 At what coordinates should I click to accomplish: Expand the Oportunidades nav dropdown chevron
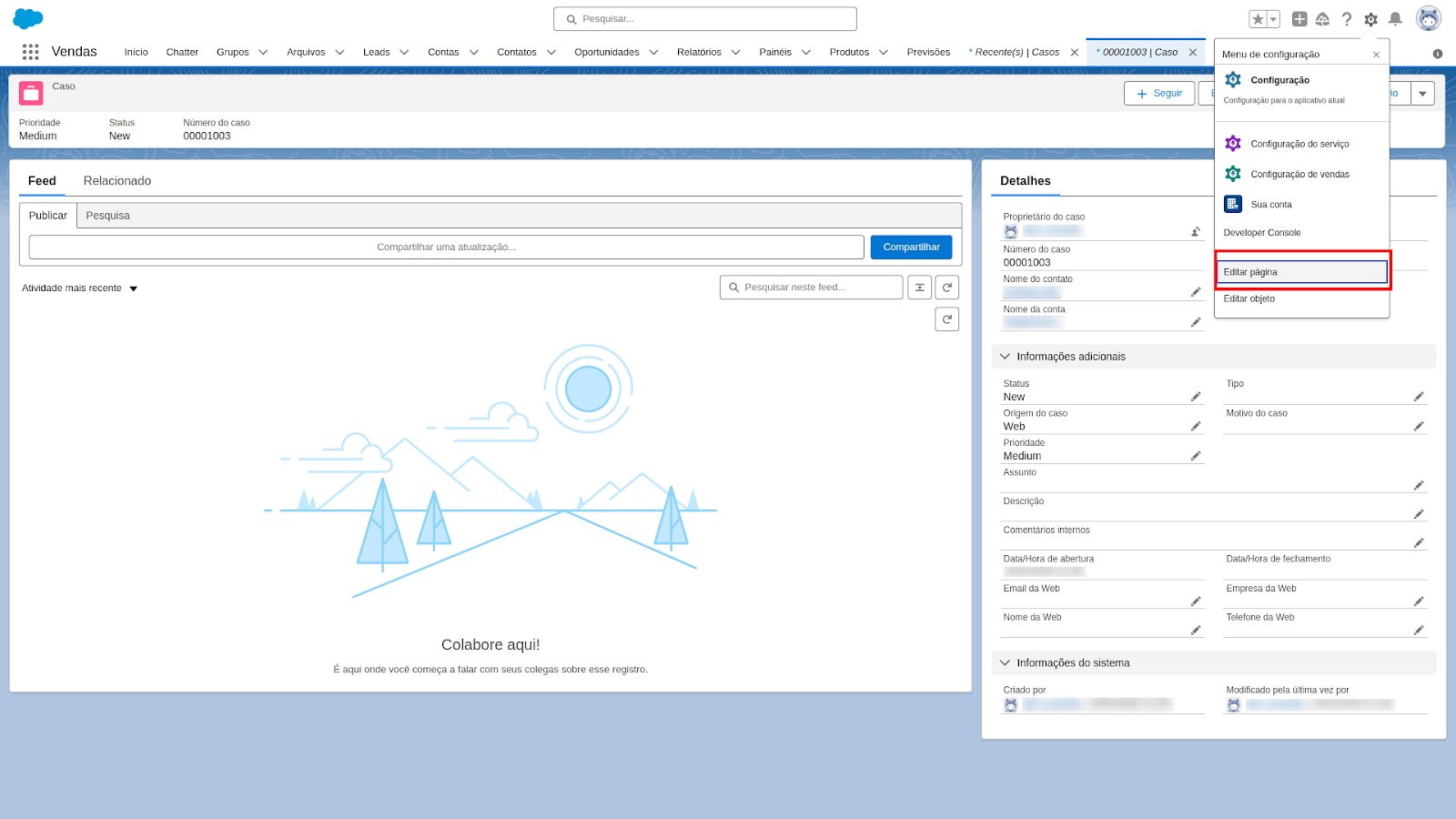[653, 53]
